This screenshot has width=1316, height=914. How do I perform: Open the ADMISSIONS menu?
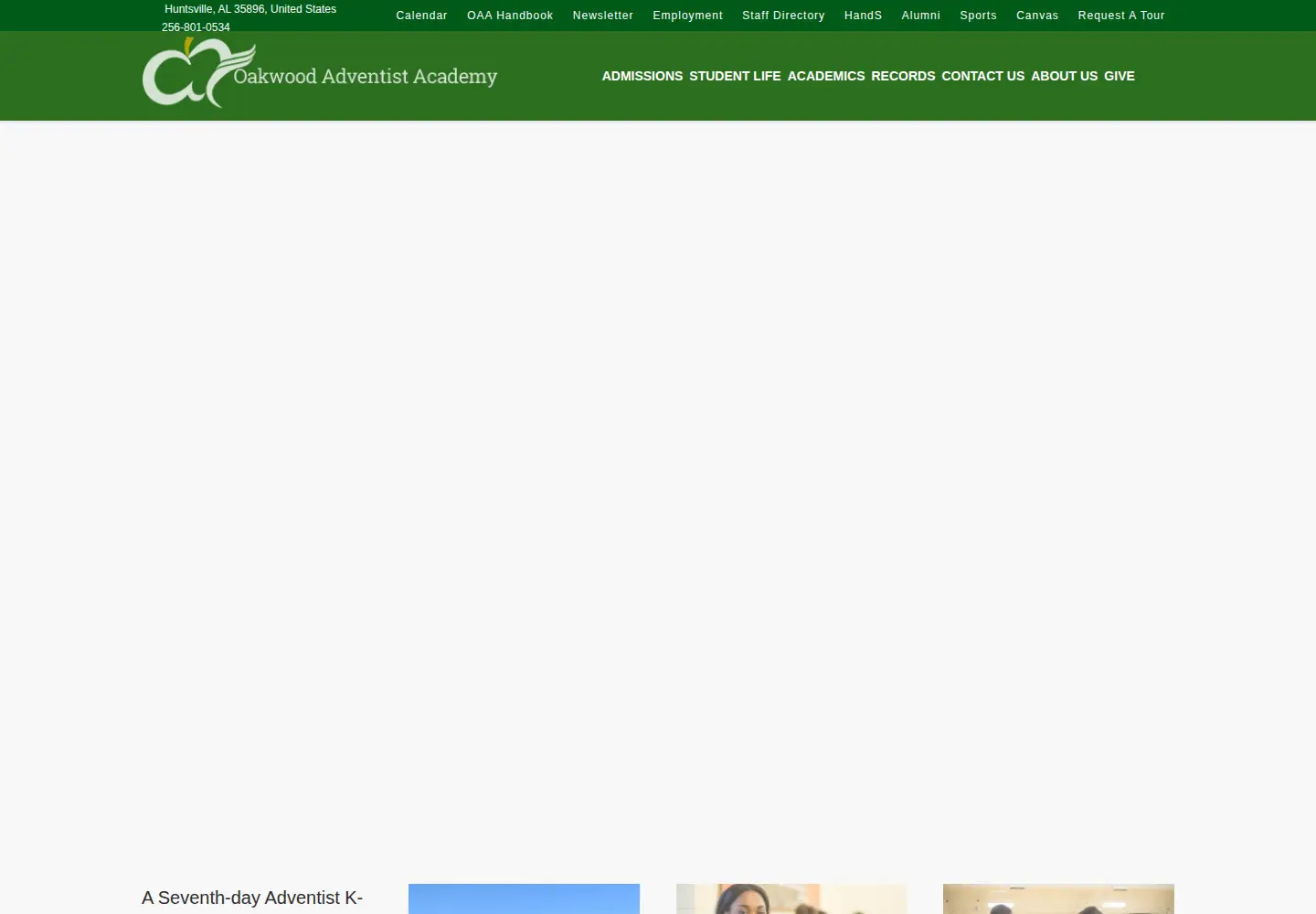coord(642,76)
